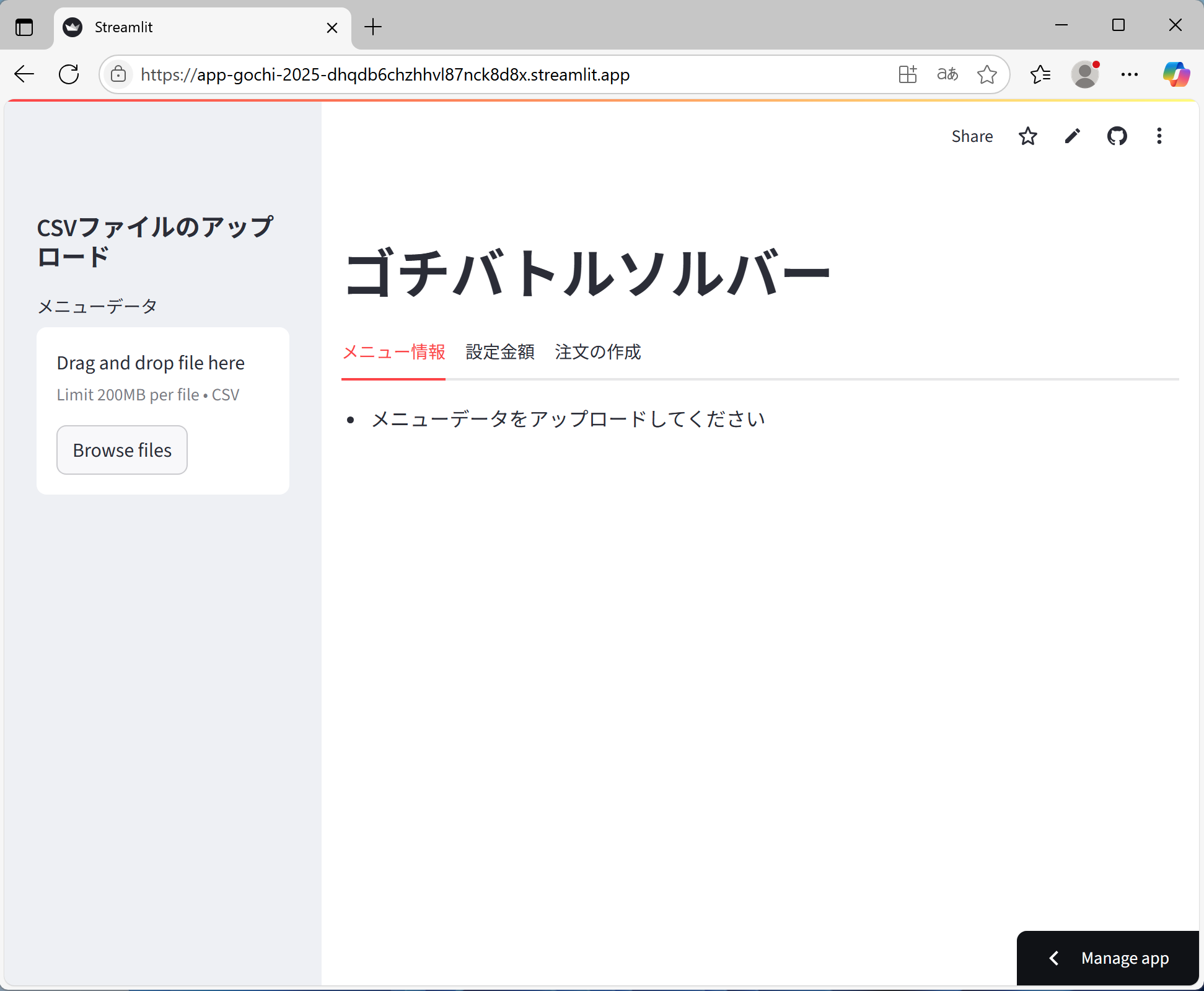Select the Streamlit browser tab
The image size is (1204, 991).
203,28
